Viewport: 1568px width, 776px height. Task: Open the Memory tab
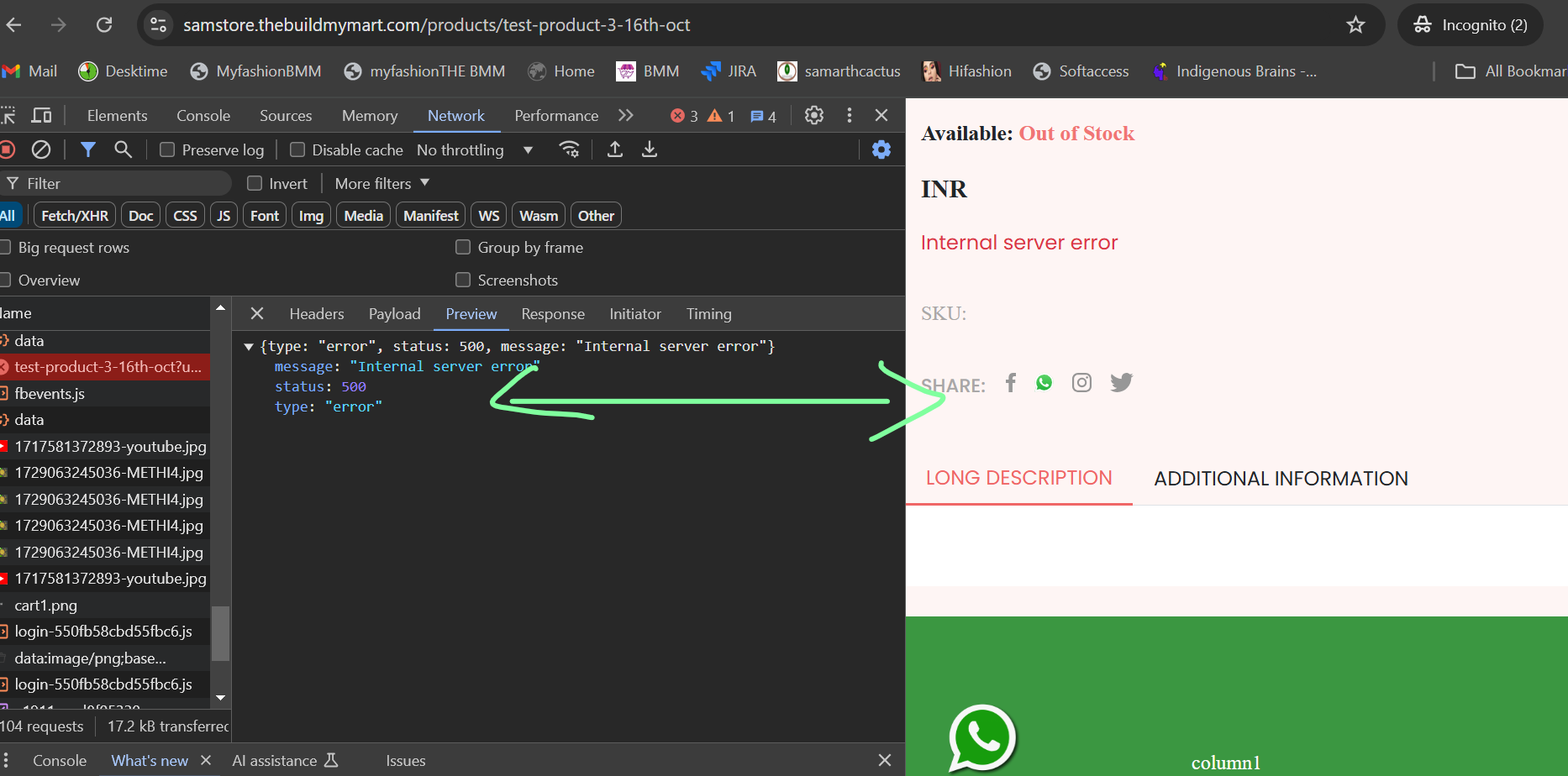pyautogui.click(x=370, y=115)
